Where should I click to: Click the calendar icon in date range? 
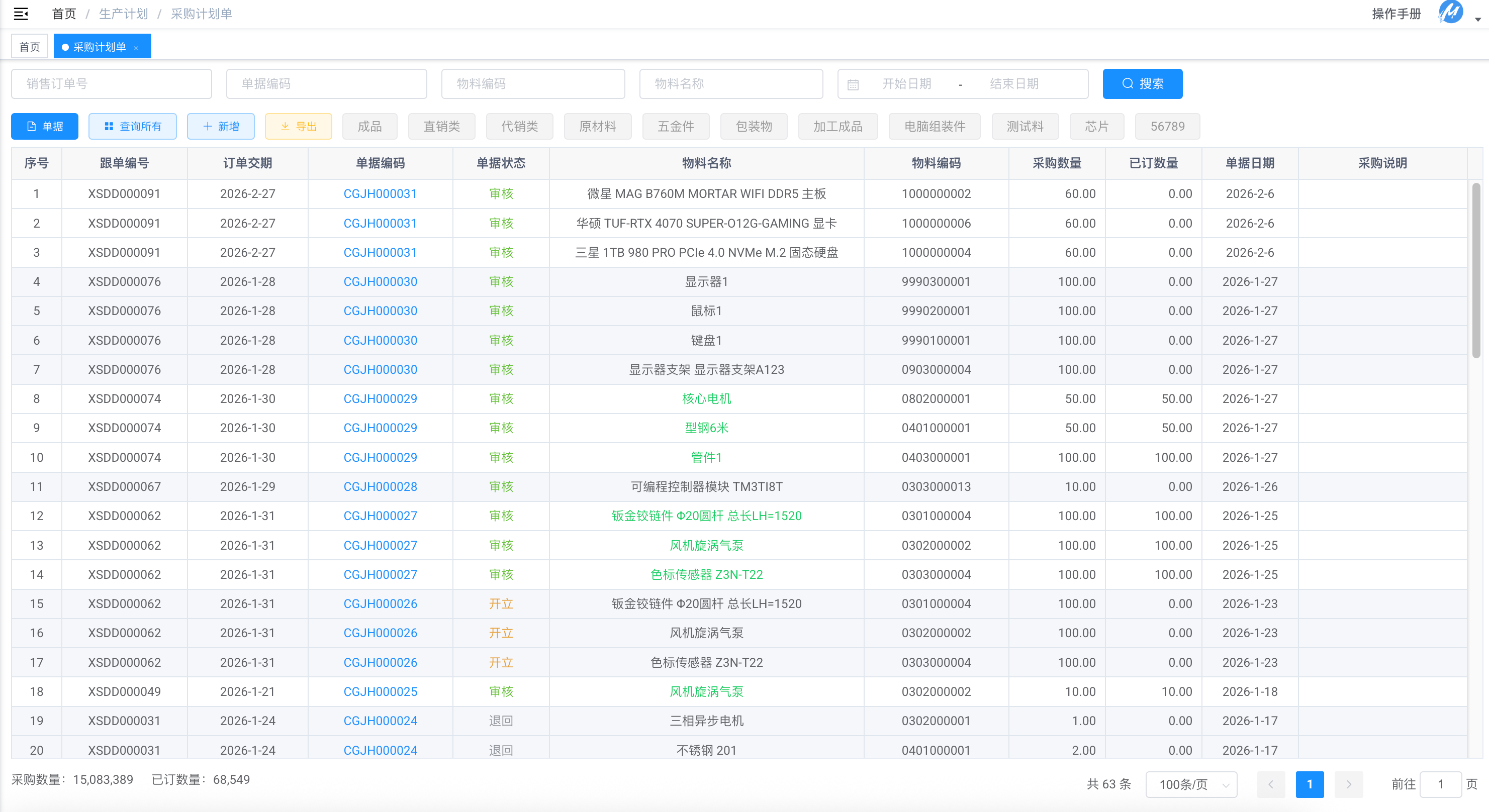853,84
